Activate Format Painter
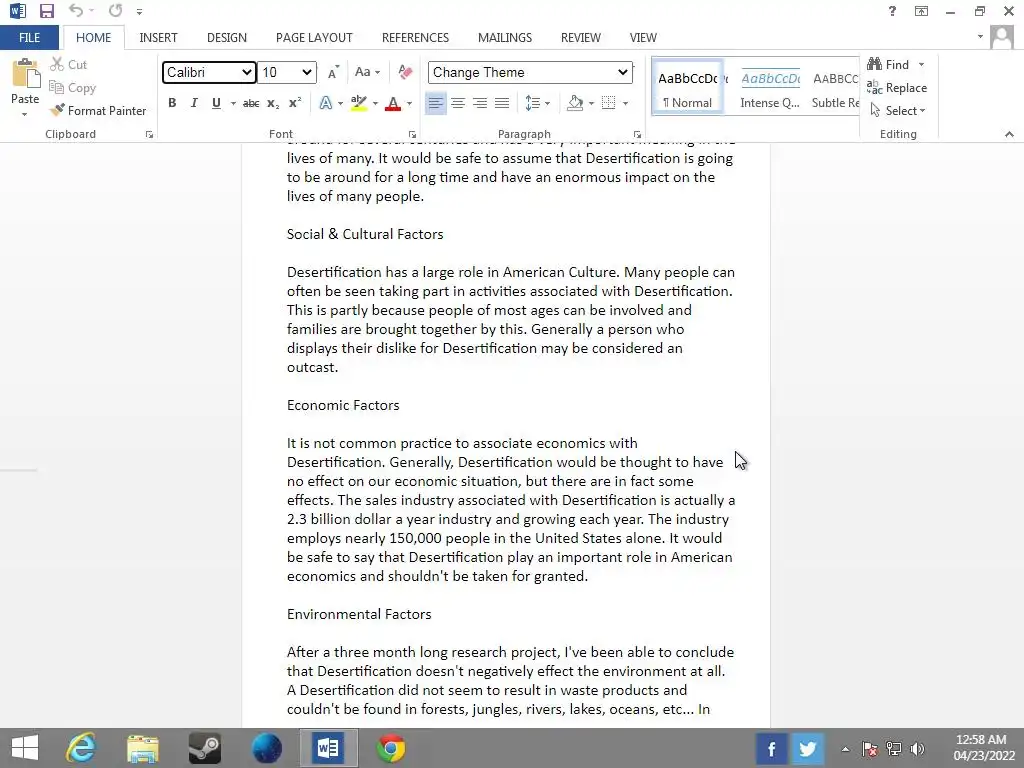The height and width of the screenshot is (768, 1024). [x=99, y=111]
